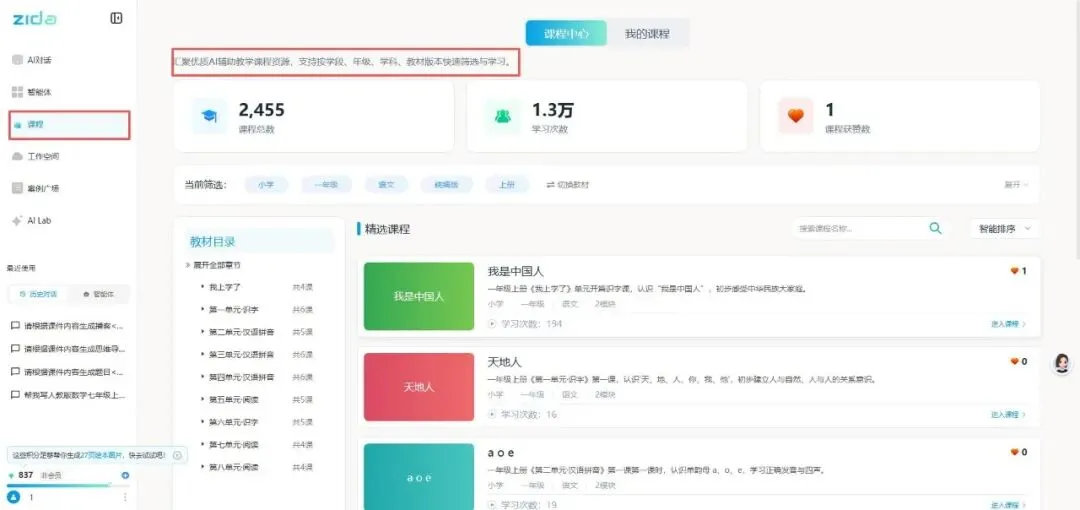Click play icon beside 学习次数: 194
Viewport: 1080px width, 510px height.
[492, 323]
